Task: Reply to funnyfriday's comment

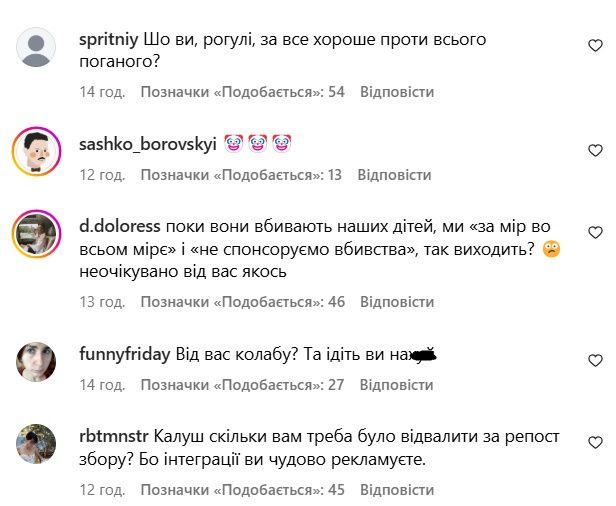Action: 396,384
